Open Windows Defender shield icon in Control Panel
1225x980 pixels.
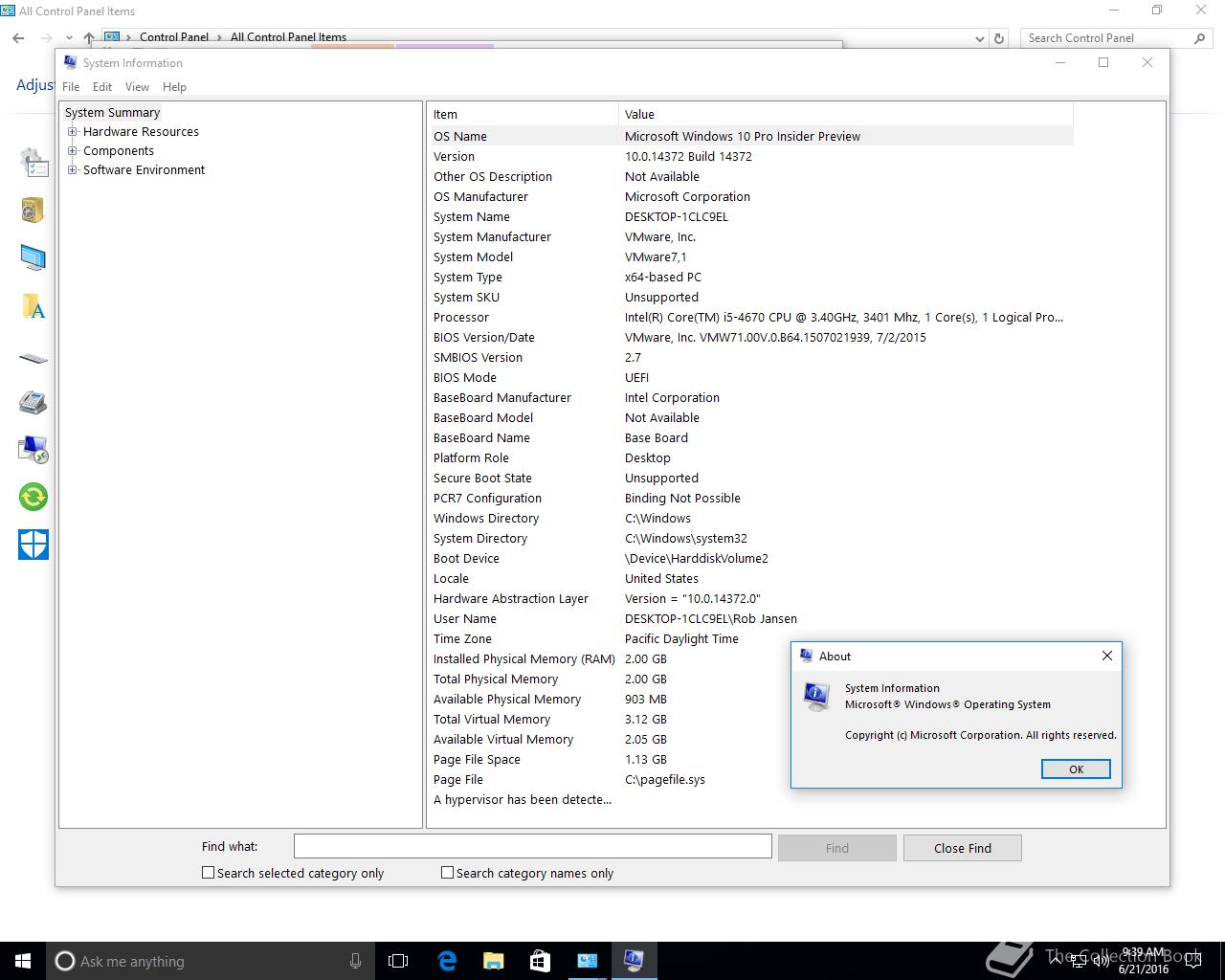[33, 545]
